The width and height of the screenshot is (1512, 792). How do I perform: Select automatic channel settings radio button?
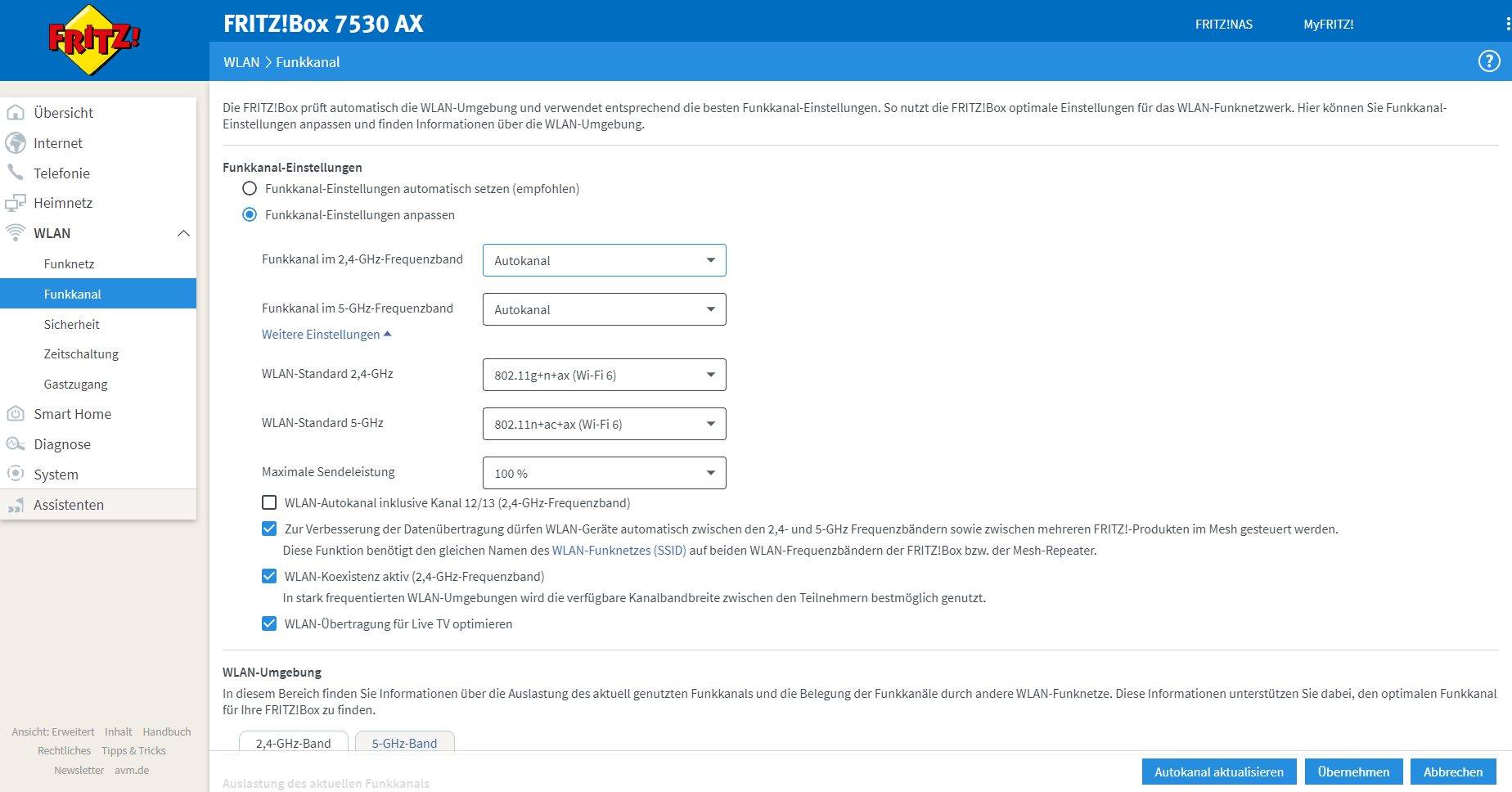pos(250,189)
